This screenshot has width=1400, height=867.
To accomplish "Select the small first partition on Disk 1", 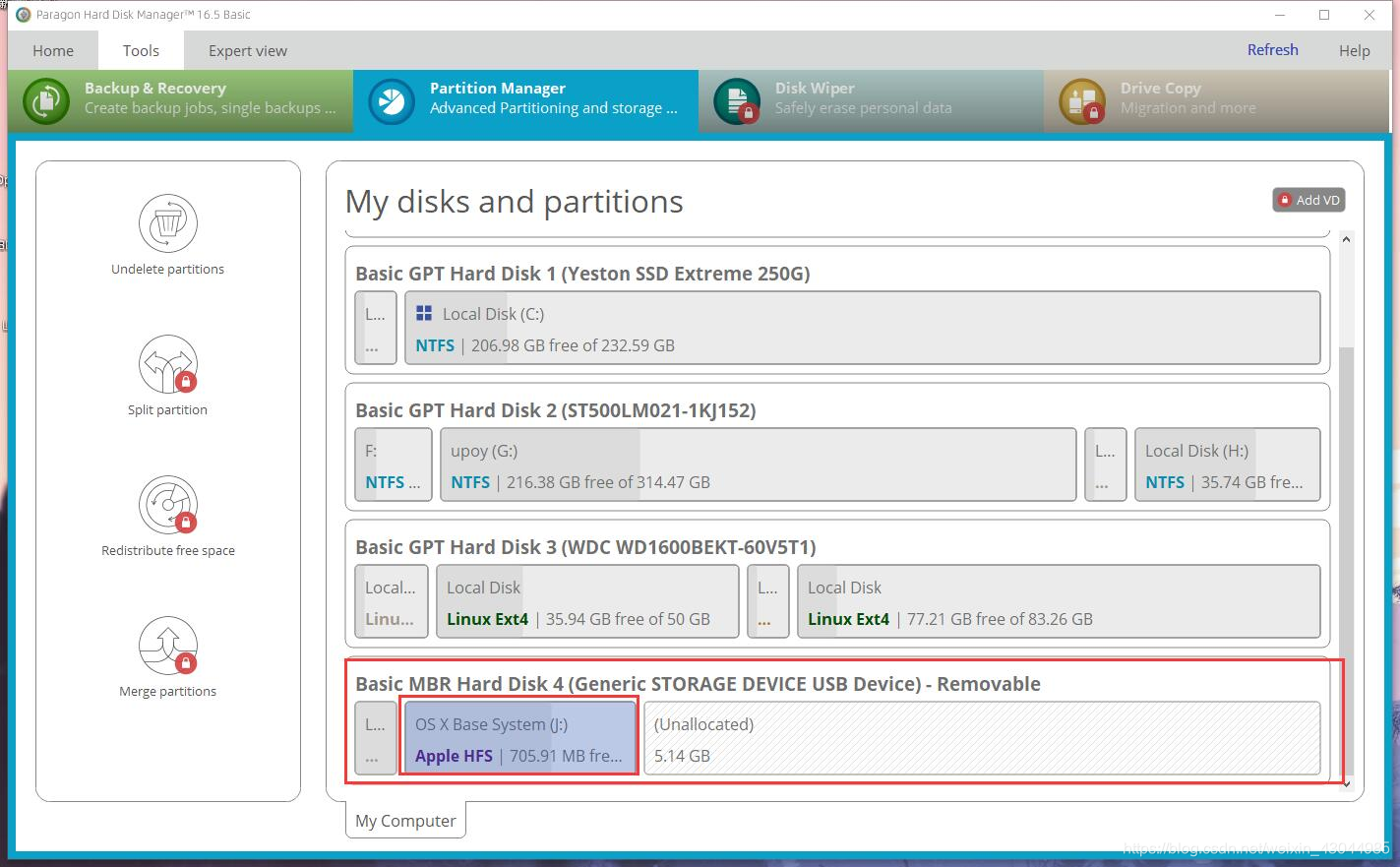I will click(x=376, y=329).
